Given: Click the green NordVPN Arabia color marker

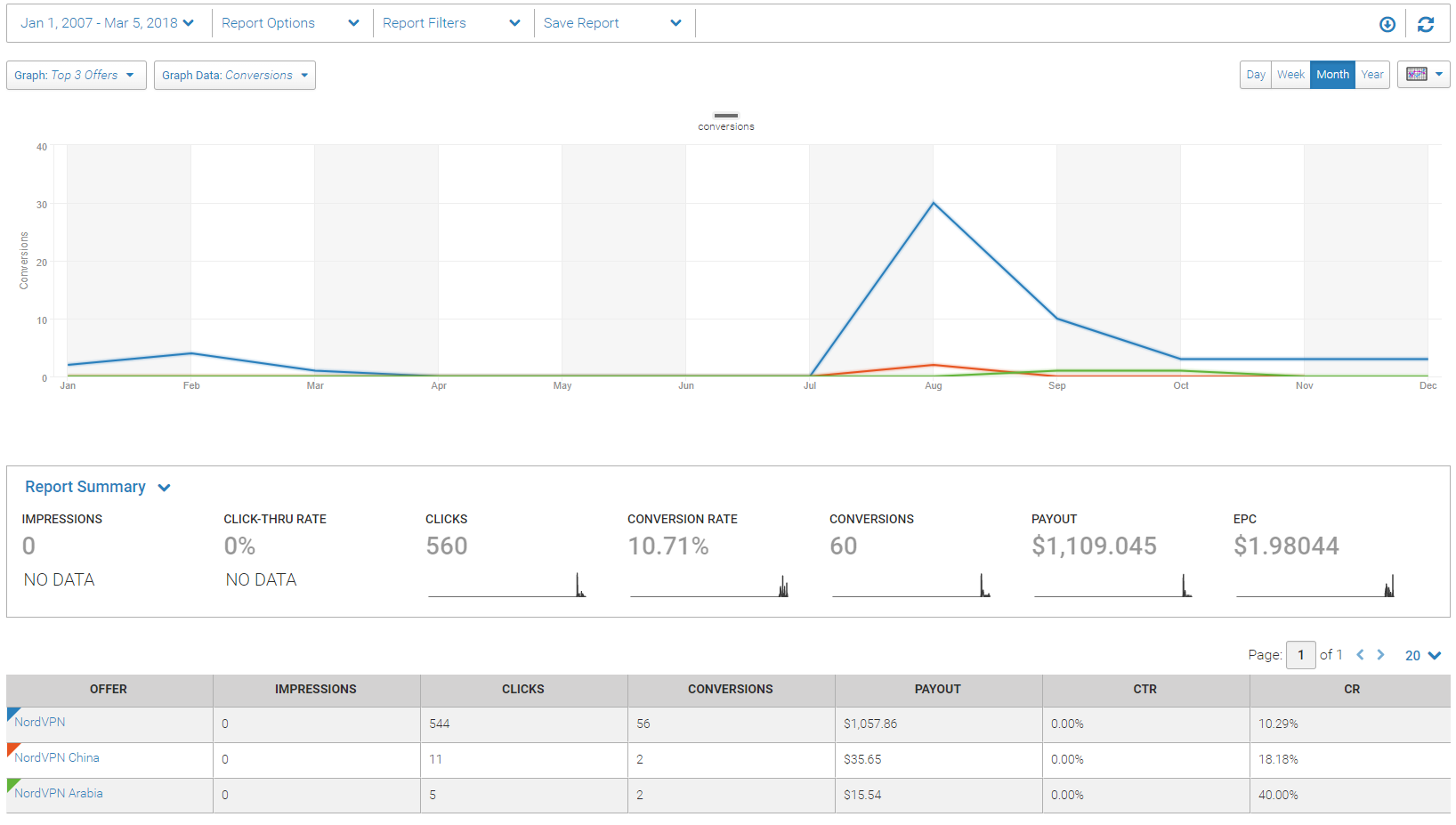Looking at the screenshot, I should tap(12, 783).
